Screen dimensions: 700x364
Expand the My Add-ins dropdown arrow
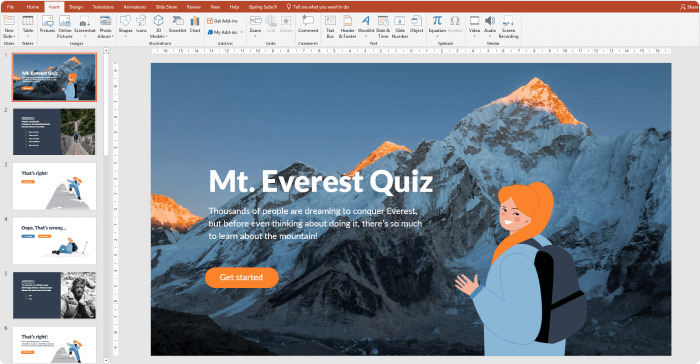click(x=242, y=32)
